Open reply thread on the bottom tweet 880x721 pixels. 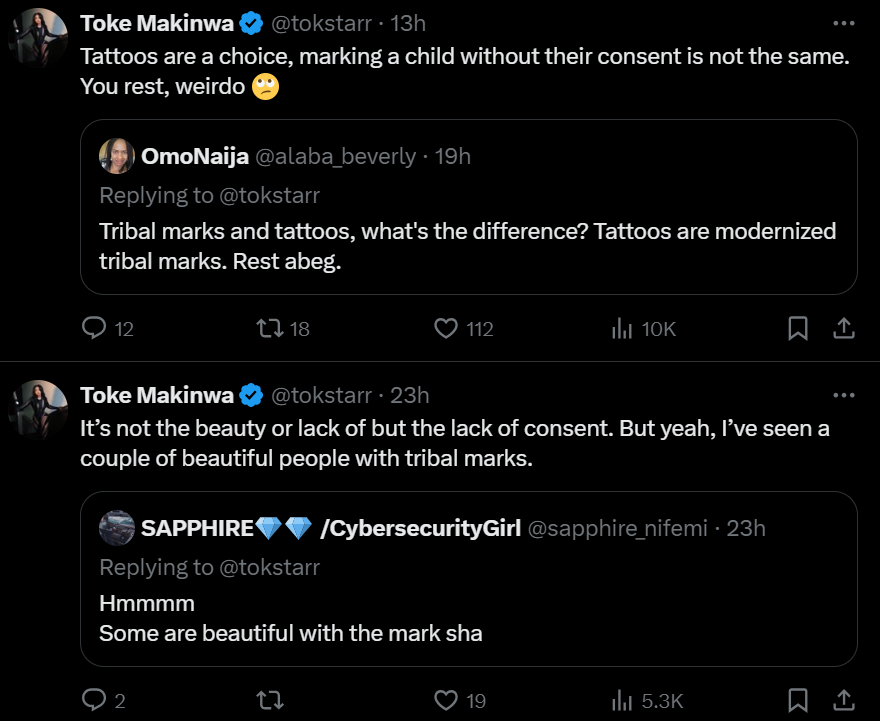95,700
